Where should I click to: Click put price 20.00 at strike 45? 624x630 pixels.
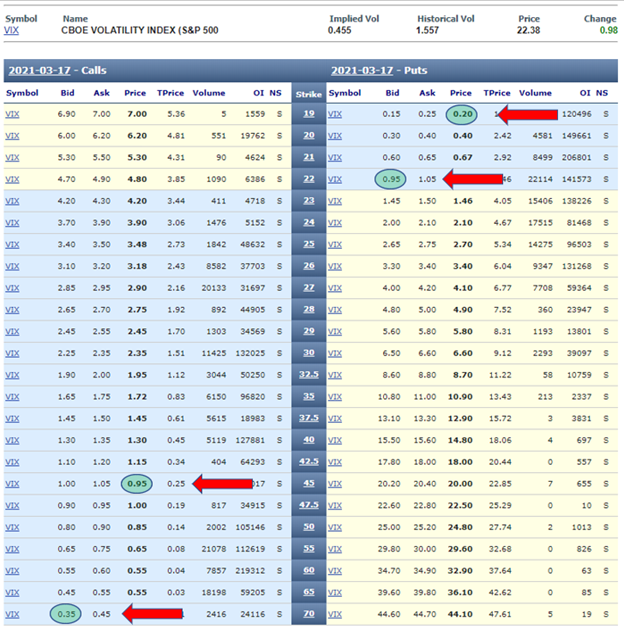[x=460, y=484]
